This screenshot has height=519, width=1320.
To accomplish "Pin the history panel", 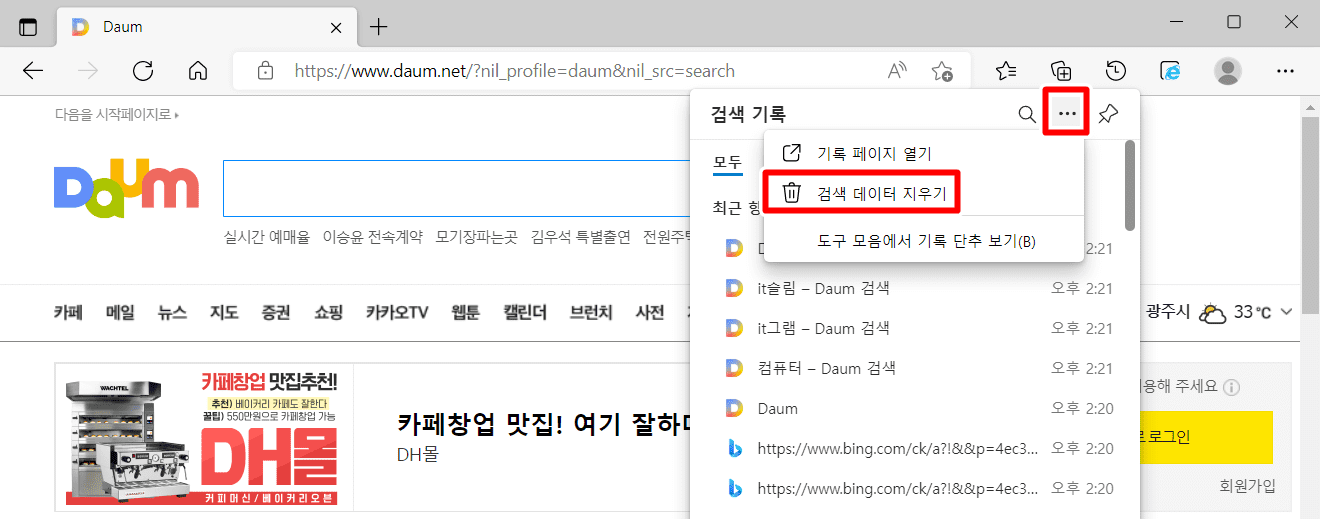I will (x=1107, y=114).
